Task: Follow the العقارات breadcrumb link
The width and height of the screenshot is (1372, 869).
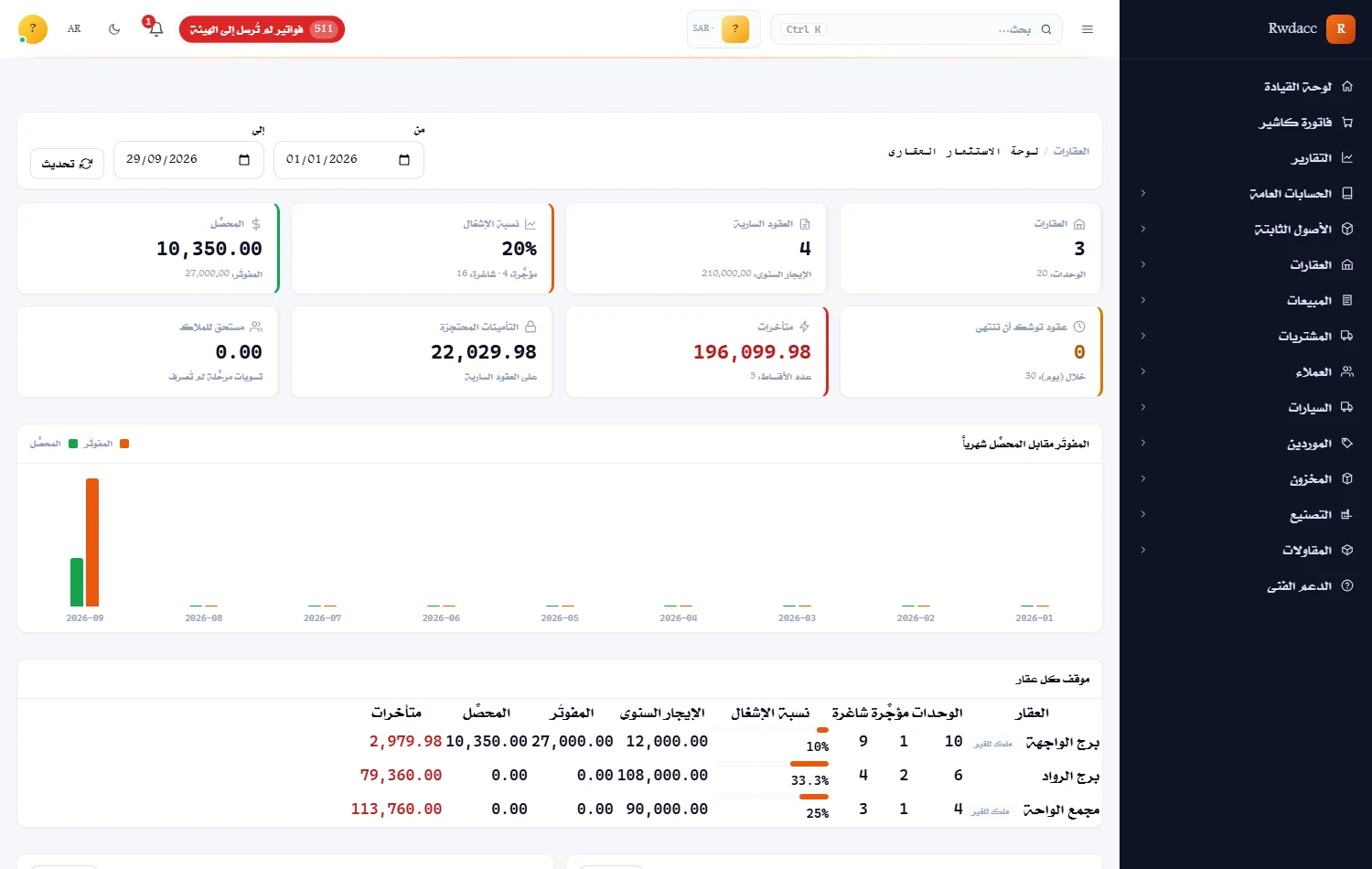Action: click(x=1071, y=151)
